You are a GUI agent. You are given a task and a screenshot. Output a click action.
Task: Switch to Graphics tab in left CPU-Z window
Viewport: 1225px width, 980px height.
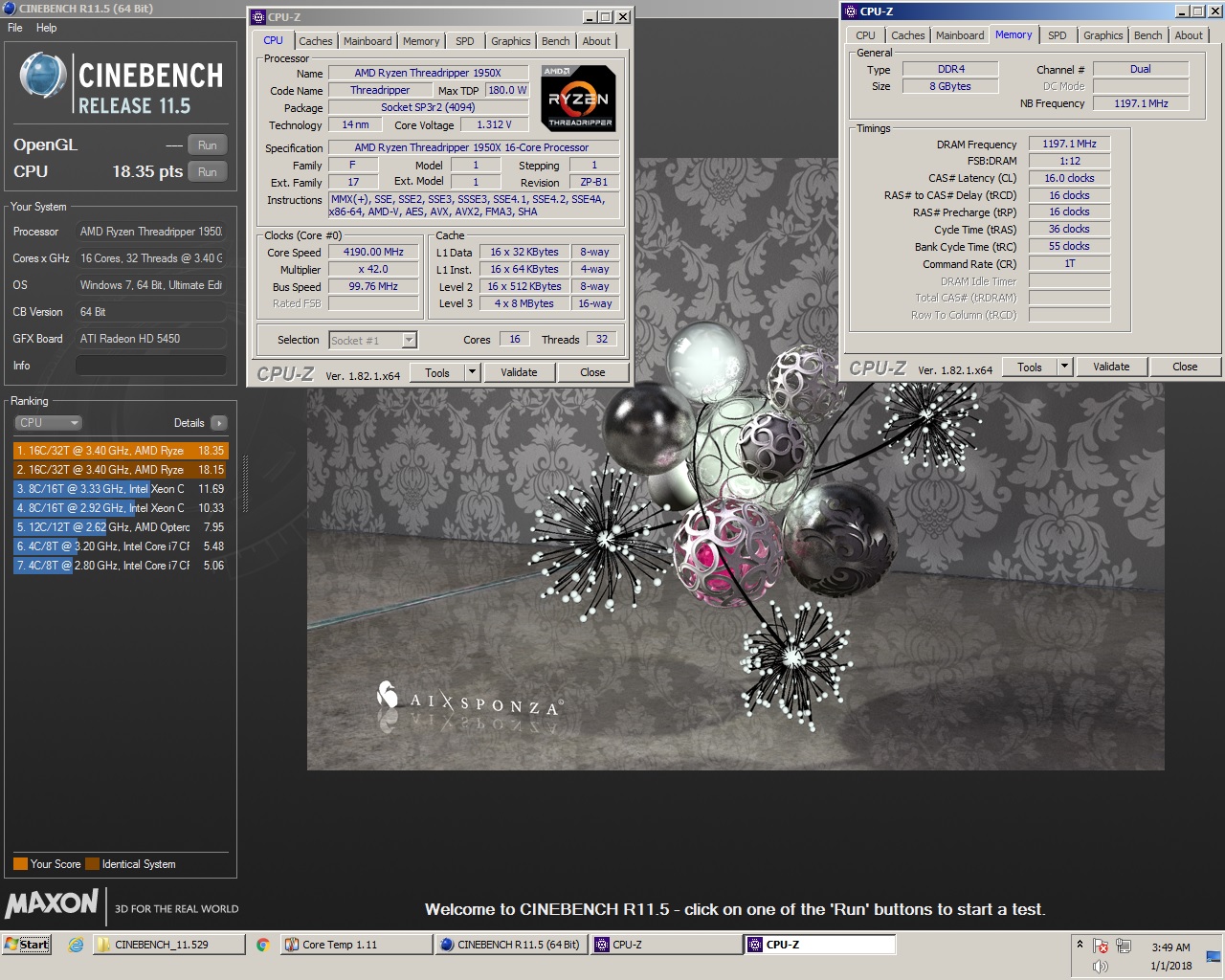(x=510, y=41)
